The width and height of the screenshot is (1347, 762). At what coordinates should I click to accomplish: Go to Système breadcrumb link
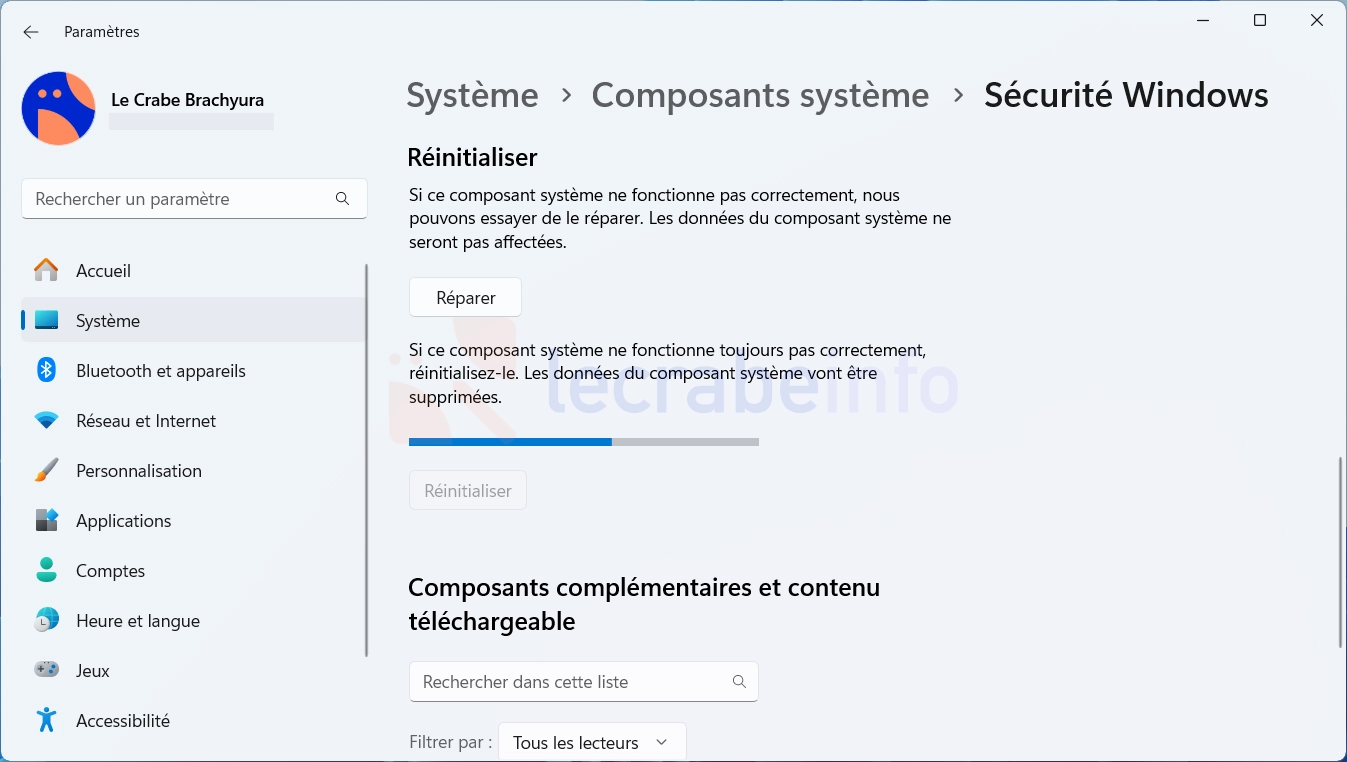coord(472,95)
